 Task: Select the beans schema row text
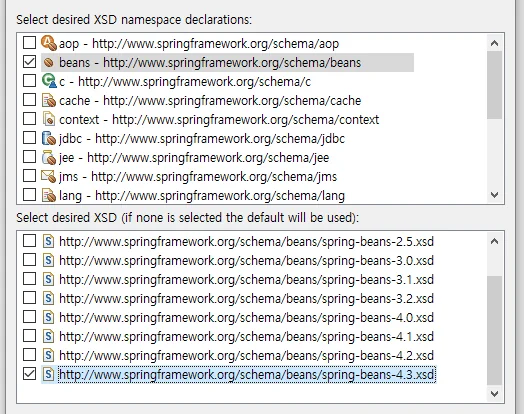[x=210, y=63]
